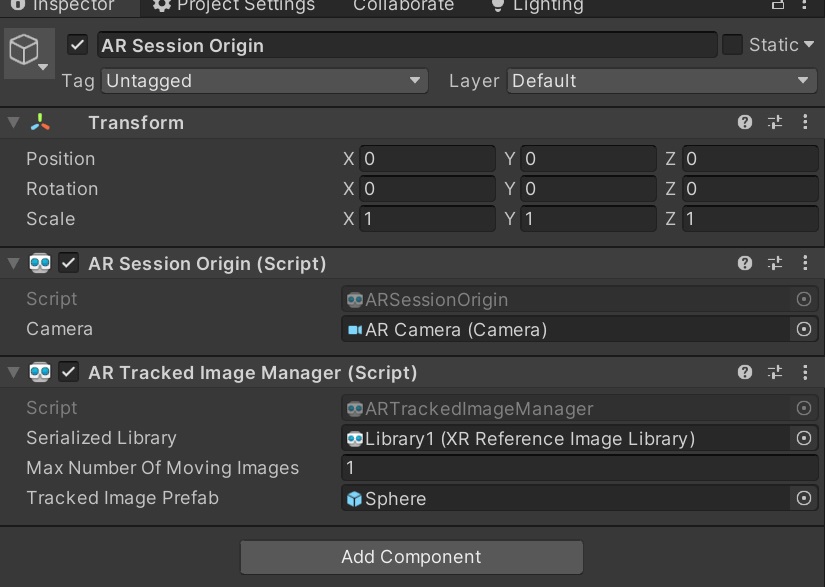Collapse the Transform component foldout
The width and height of the screenshot is (825, 587).
[x=11, y=122]
